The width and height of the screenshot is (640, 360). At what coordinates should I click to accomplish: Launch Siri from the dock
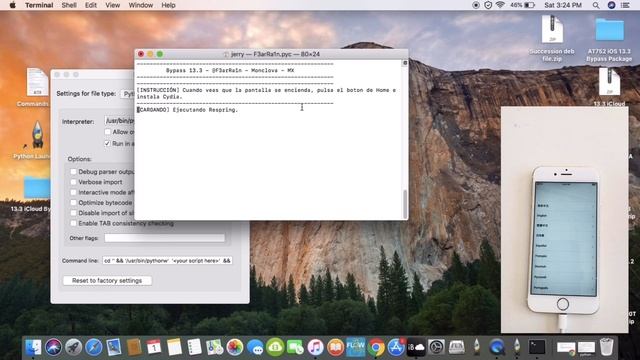(x=53, y=347)
